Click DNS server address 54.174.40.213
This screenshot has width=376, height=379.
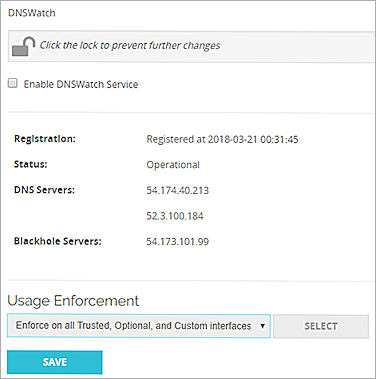178,190
